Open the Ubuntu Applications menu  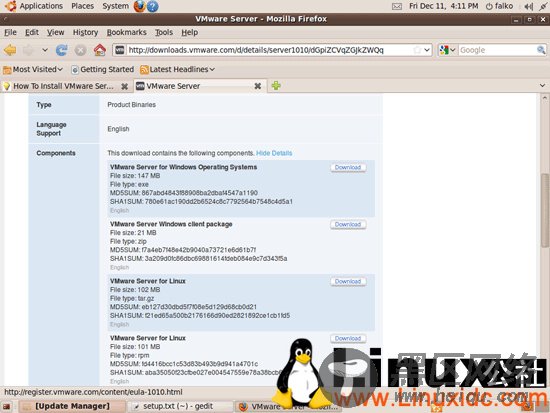pos(41,6)
